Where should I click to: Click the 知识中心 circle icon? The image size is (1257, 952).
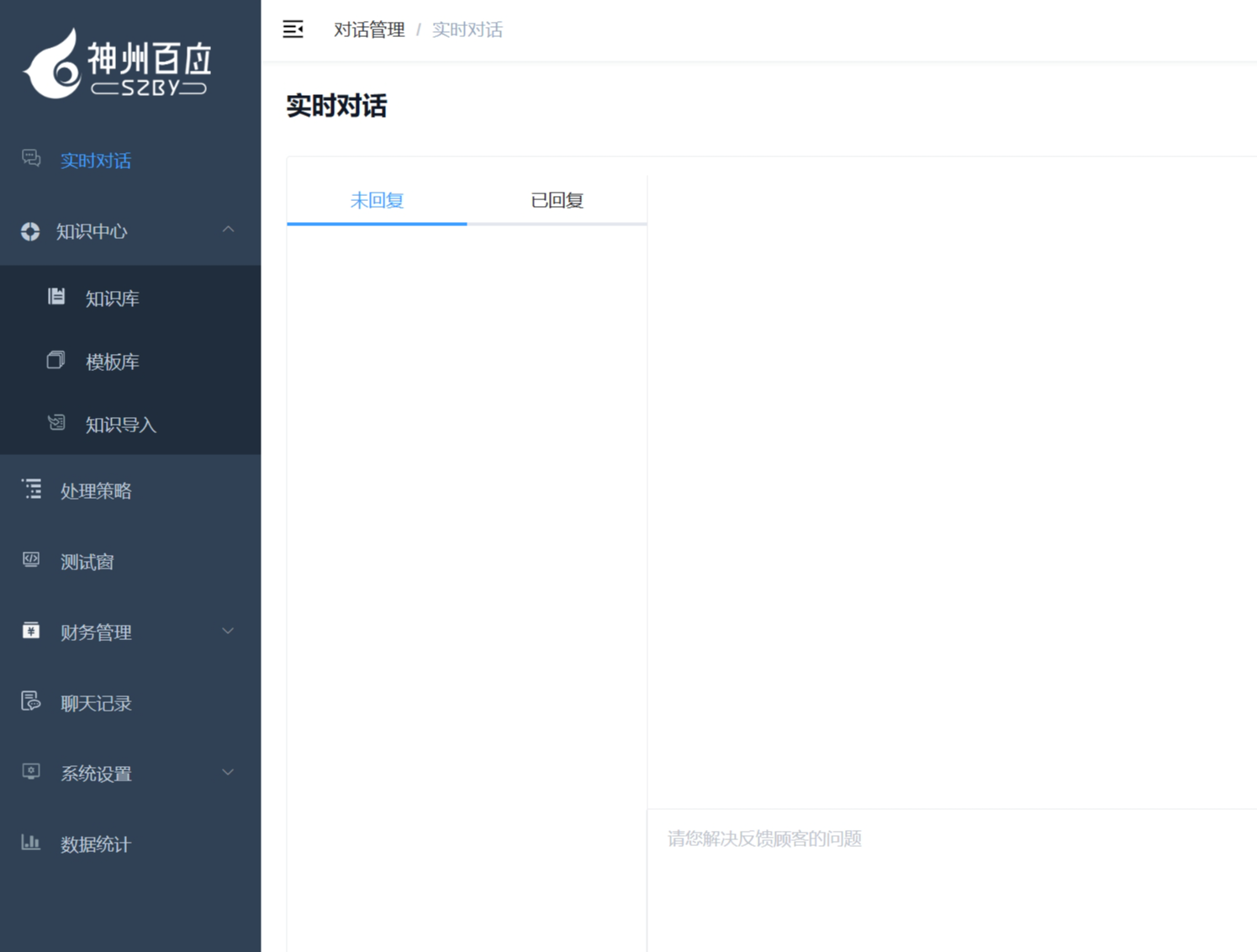tap(30, 231)
